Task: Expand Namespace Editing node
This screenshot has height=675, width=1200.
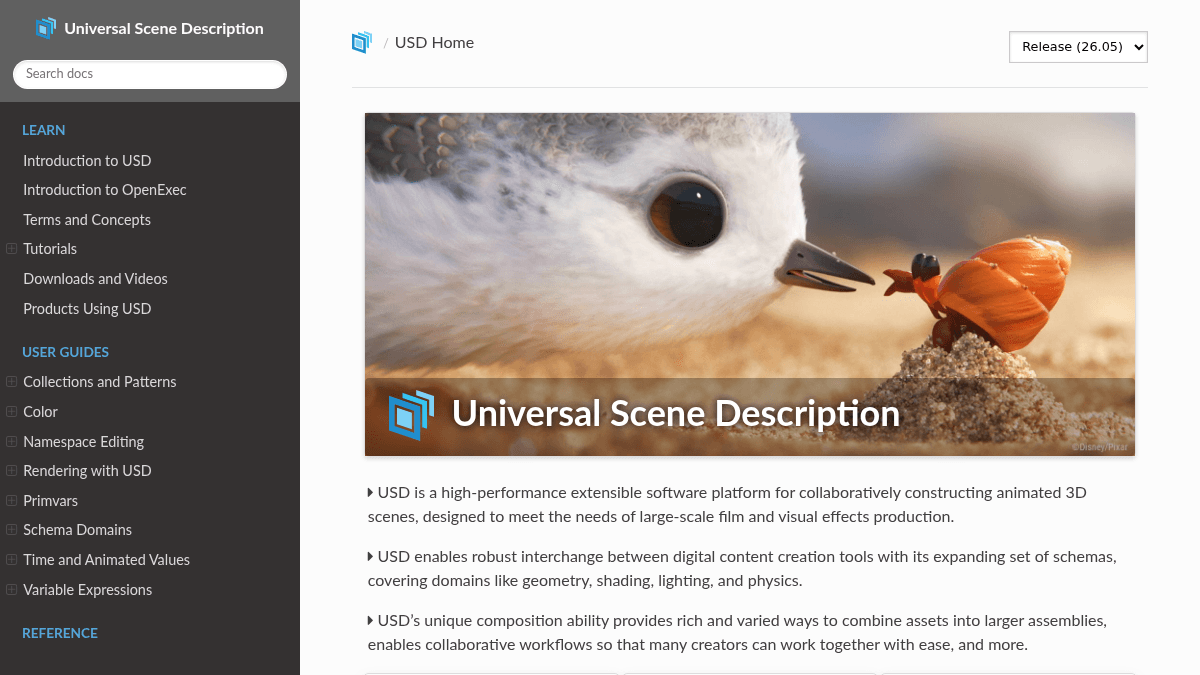Action: pyautogui.click(x=12, y=442)
